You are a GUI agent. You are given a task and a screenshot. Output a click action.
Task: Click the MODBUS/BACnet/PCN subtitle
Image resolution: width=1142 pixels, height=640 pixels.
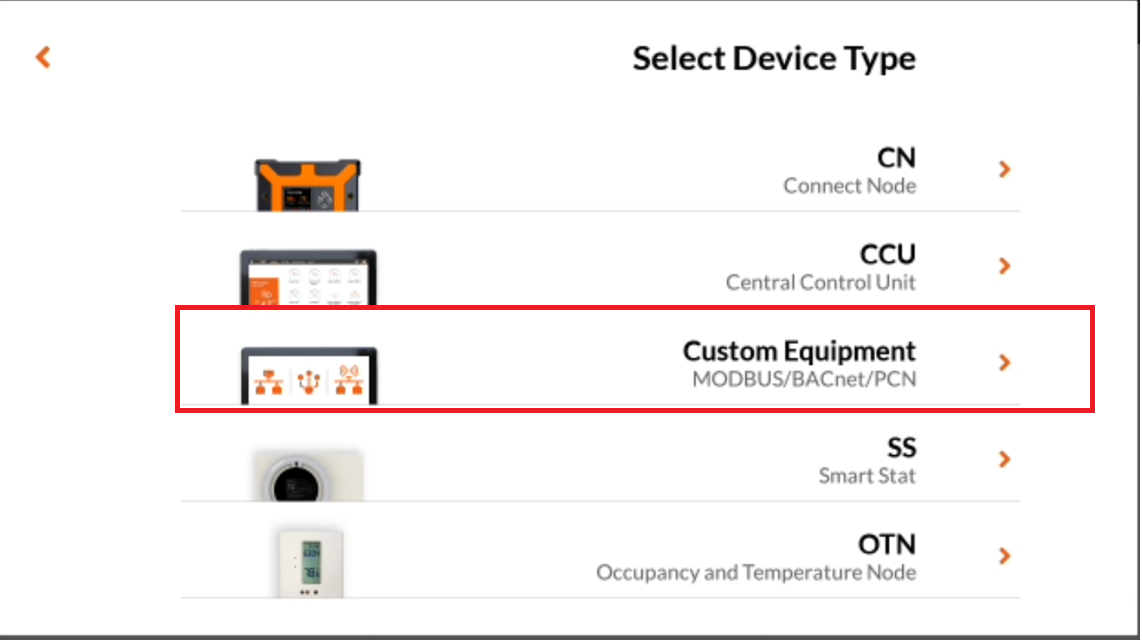pos(804,379)
